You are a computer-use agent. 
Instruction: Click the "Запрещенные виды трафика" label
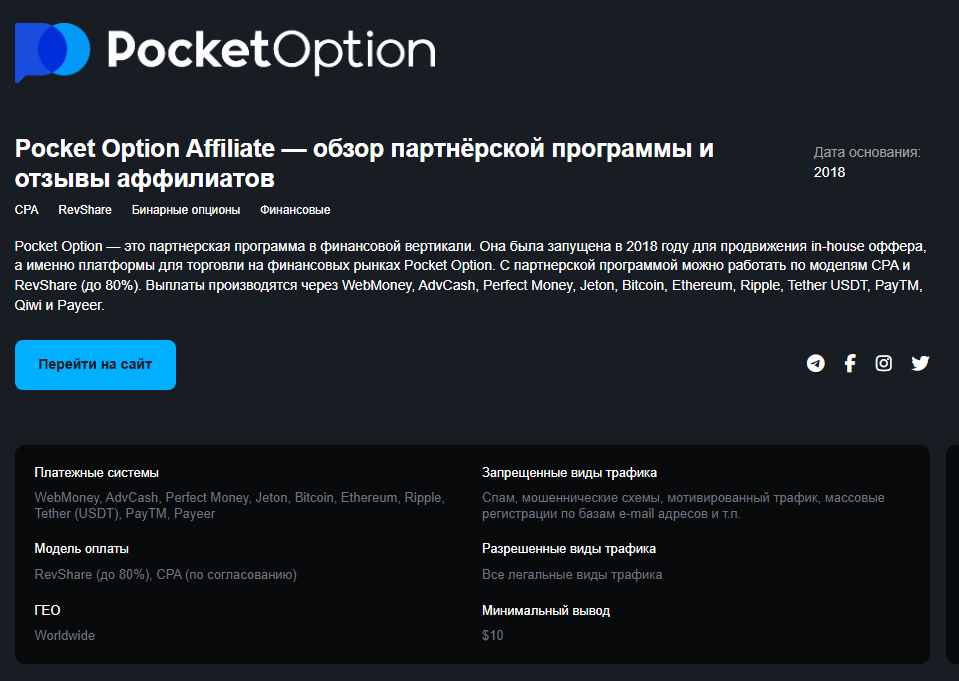click(x=569, y=473)
